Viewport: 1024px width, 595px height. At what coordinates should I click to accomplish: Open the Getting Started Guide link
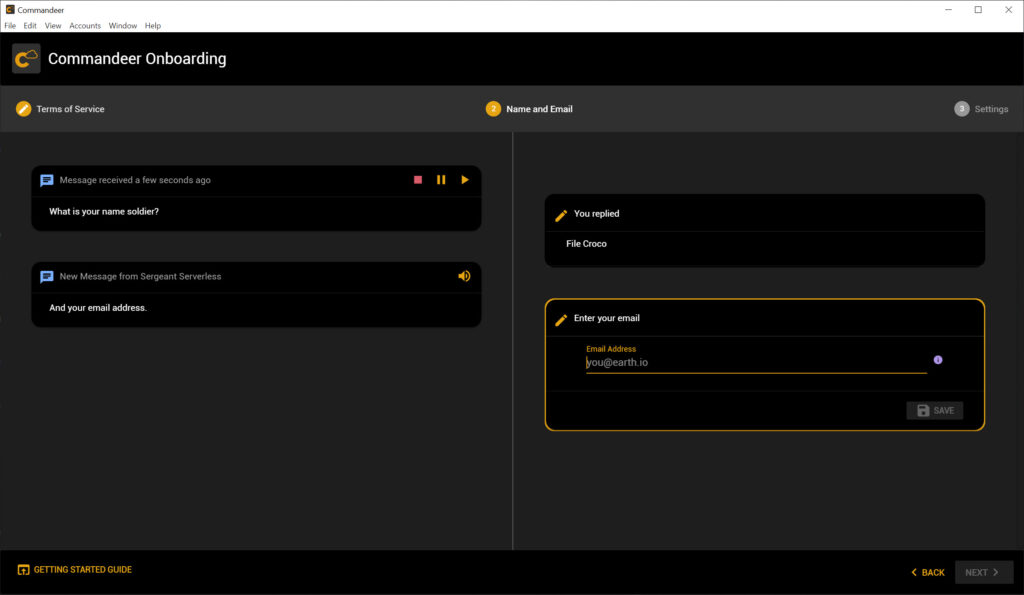click(x=74, y=570)
